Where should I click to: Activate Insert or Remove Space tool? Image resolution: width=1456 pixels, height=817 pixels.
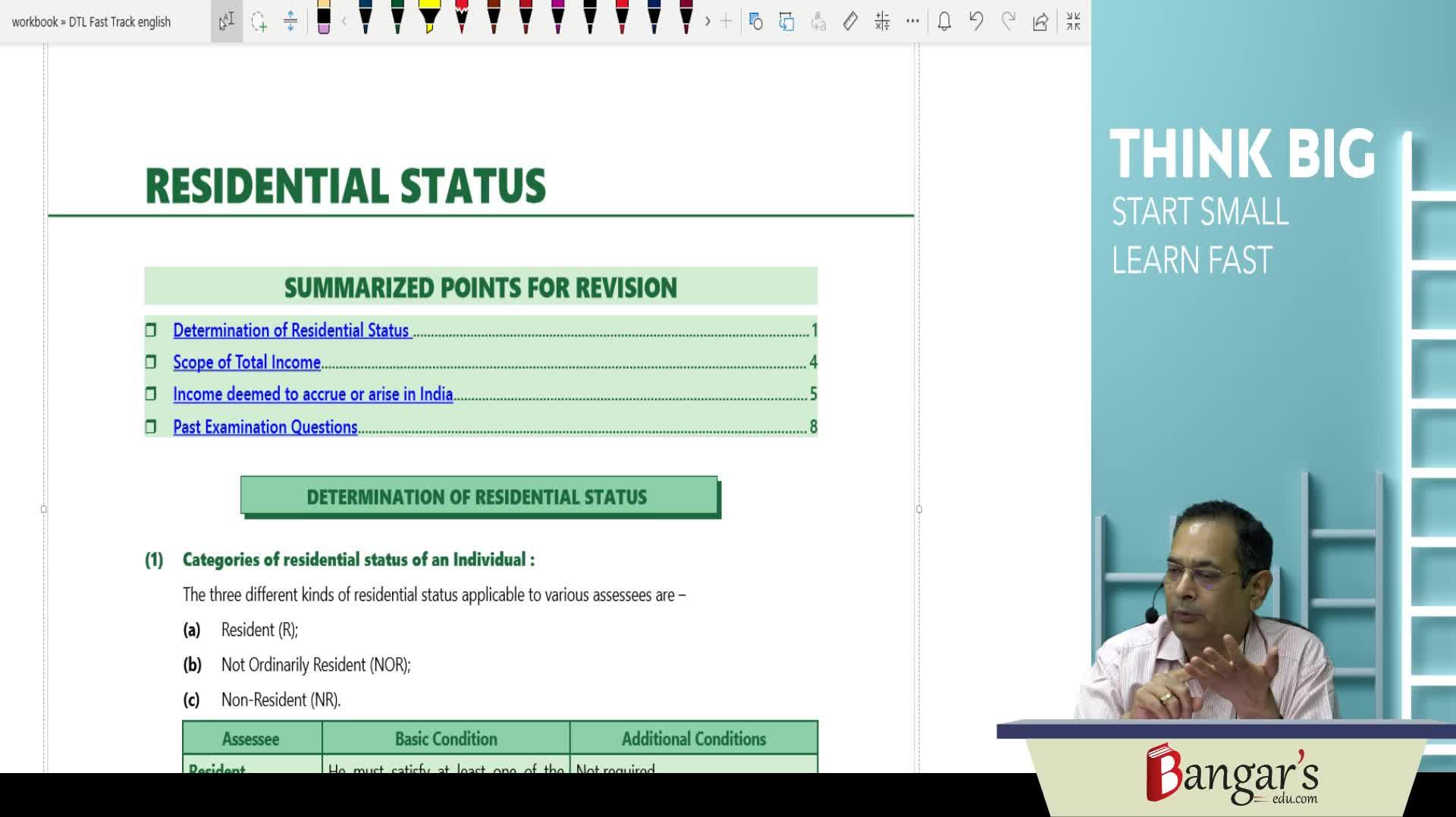coord(290,21)
